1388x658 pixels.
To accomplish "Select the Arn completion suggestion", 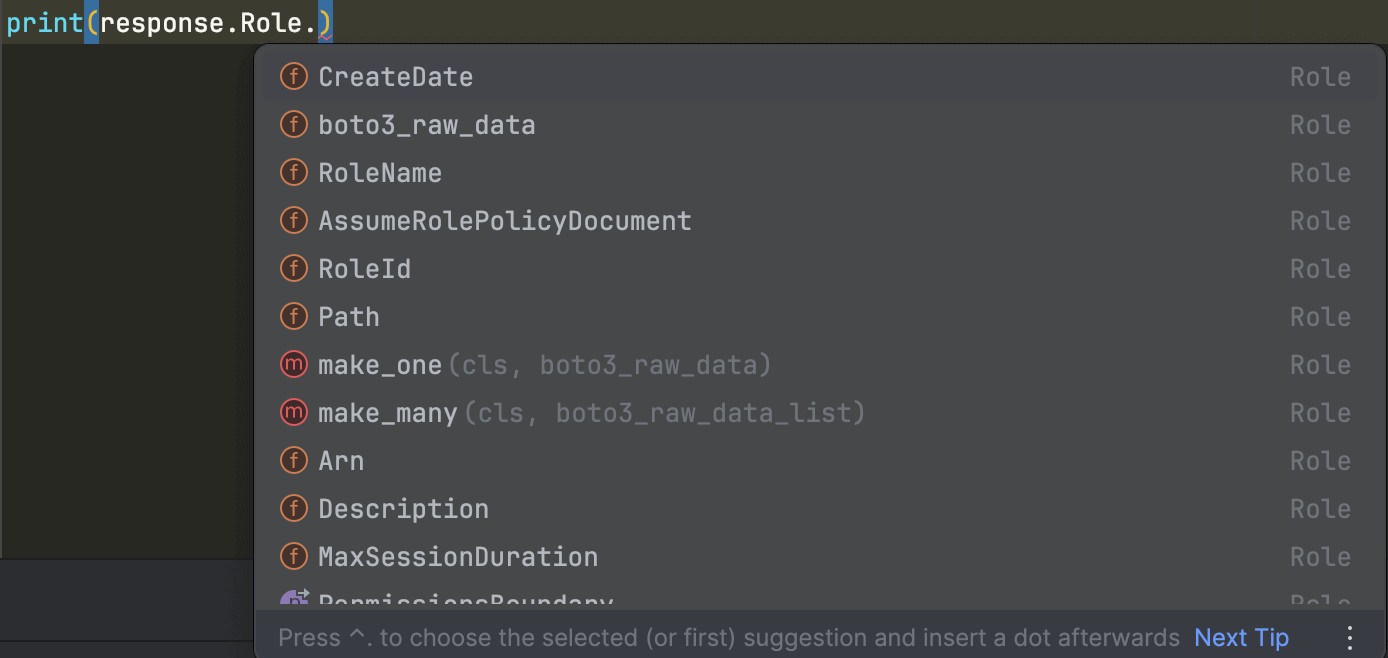I will click(x=820, y=461).
